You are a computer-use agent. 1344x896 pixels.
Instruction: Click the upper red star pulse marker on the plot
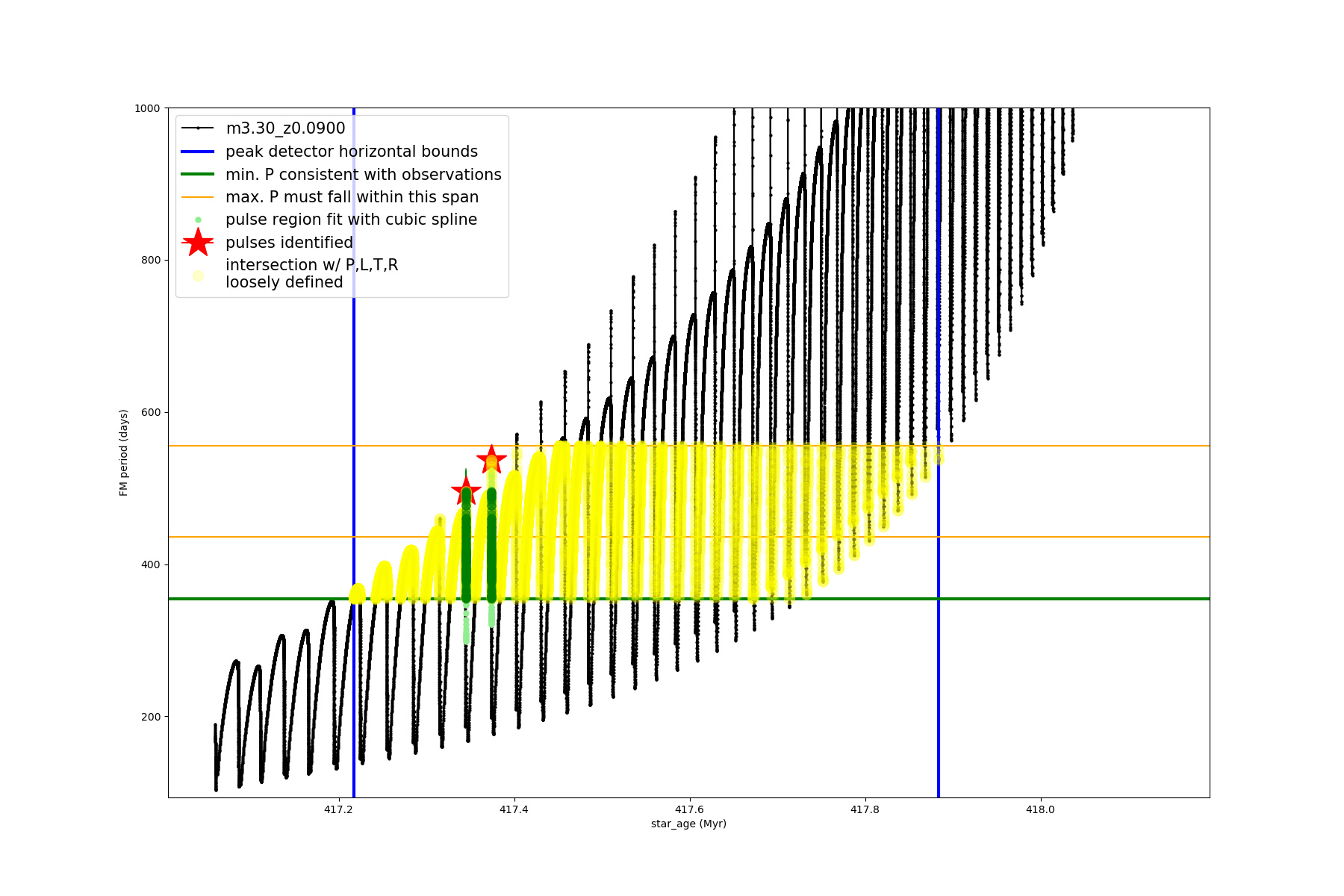pos(491,459)
